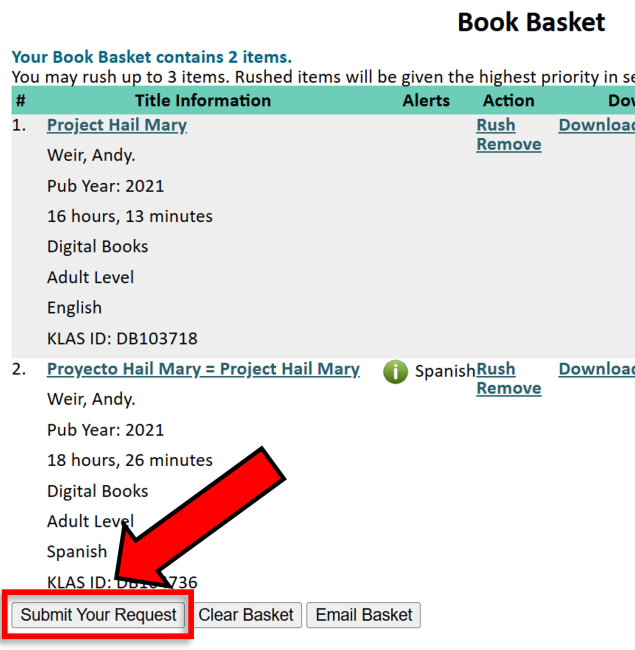Click Submit Your Request button
This screenshot has height=650, width=635.
point(98,615)
